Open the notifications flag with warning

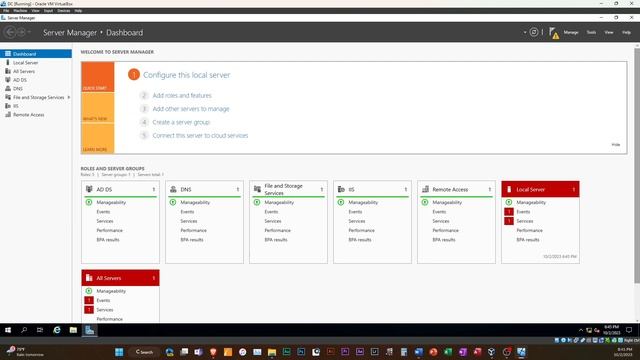554,33
